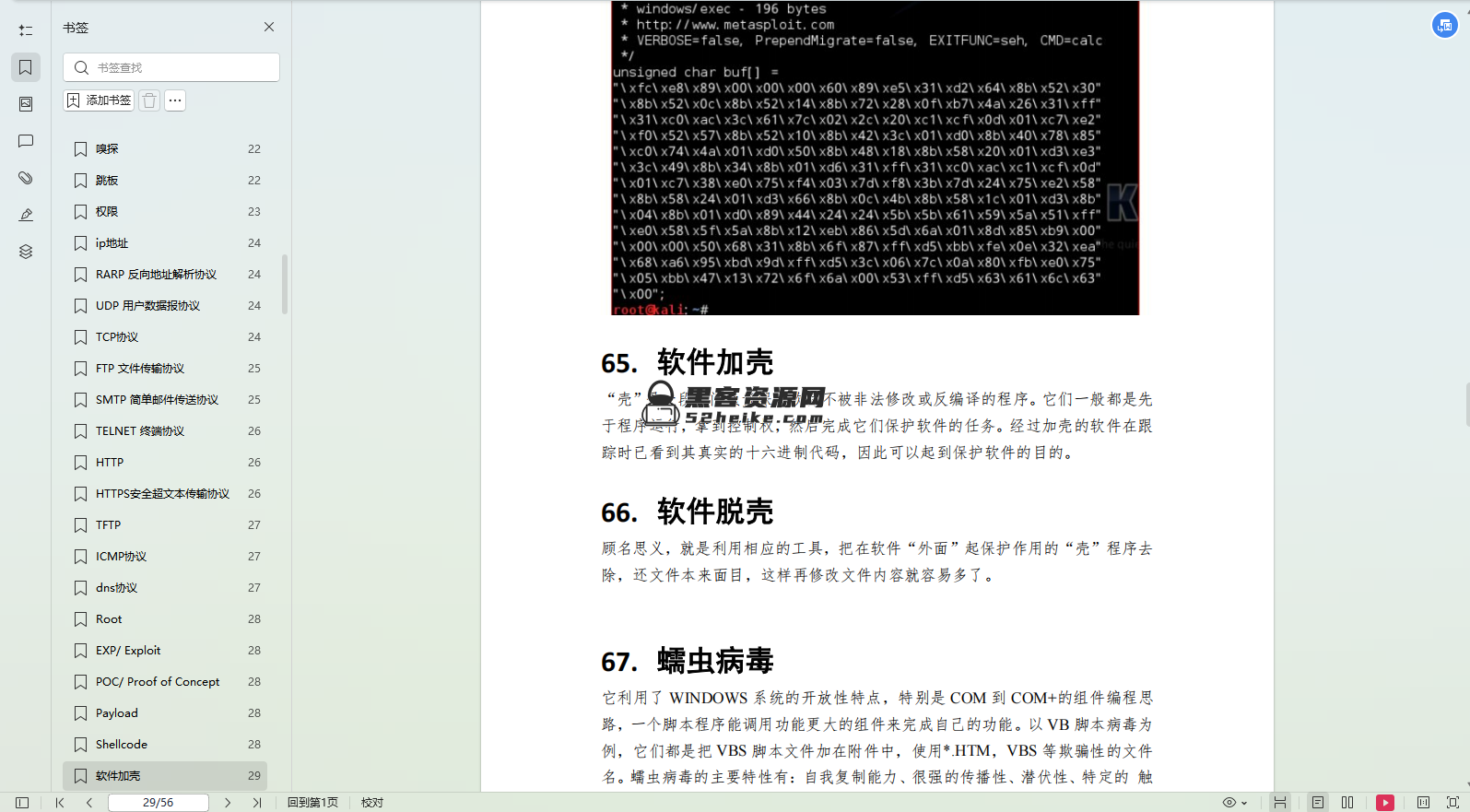Click the 67. 蠕虫病毒 heading
The image size is (1470, 812).
pyautogui.click(x=687, y=661)
